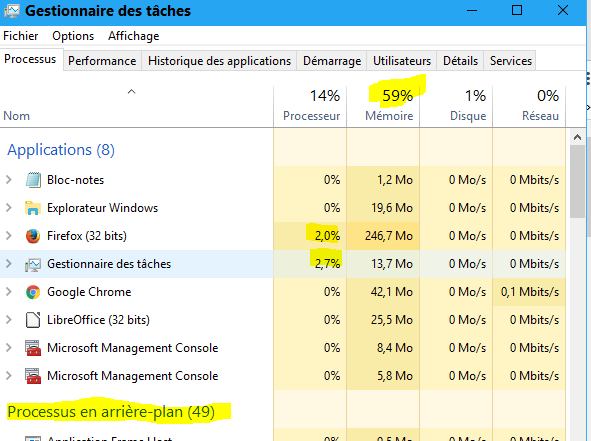Go to the Démarrage tab
591x441 pixels.
(332, 61)
